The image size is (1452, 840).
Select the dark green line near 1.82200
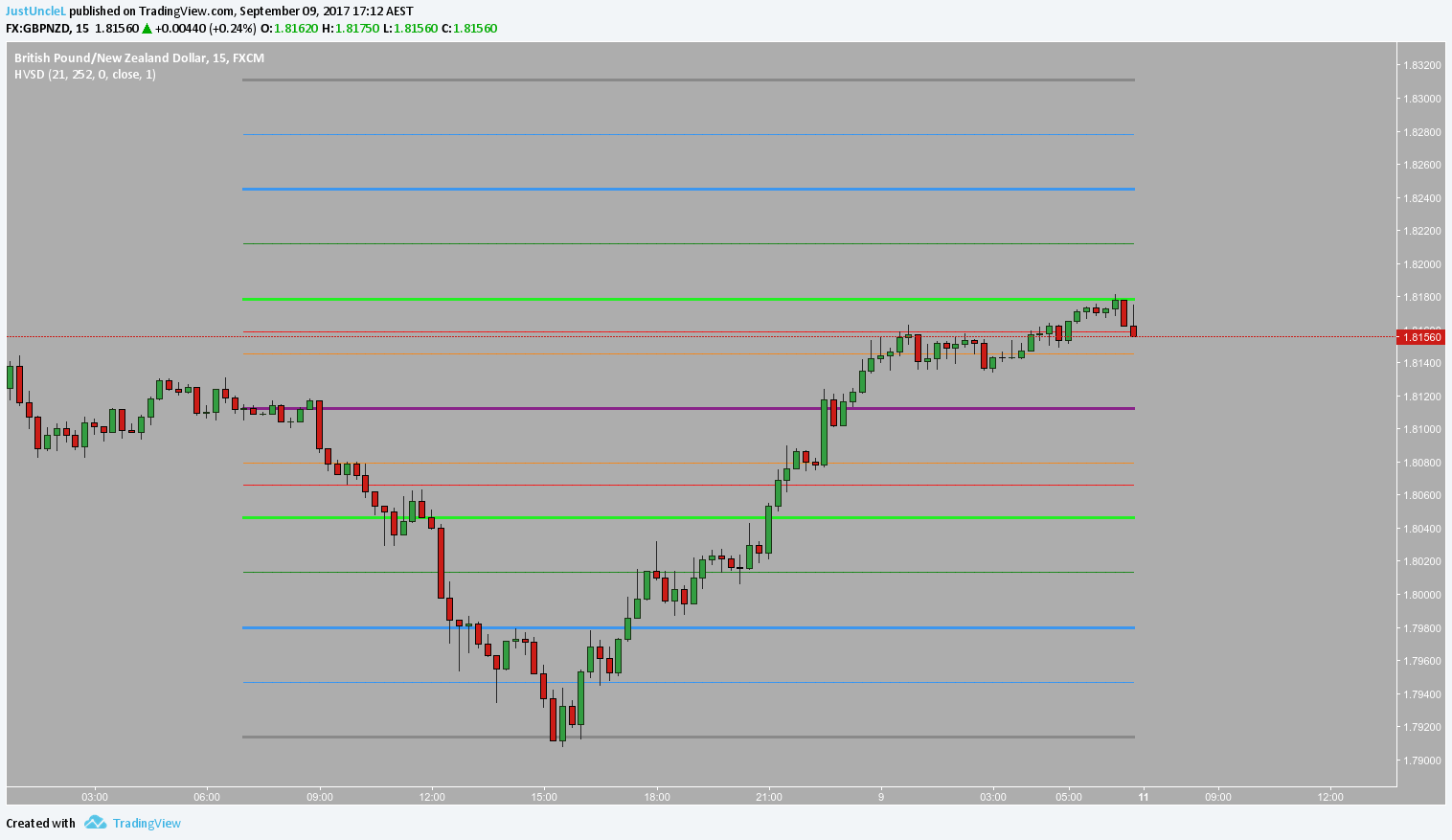tap(689, 243)
